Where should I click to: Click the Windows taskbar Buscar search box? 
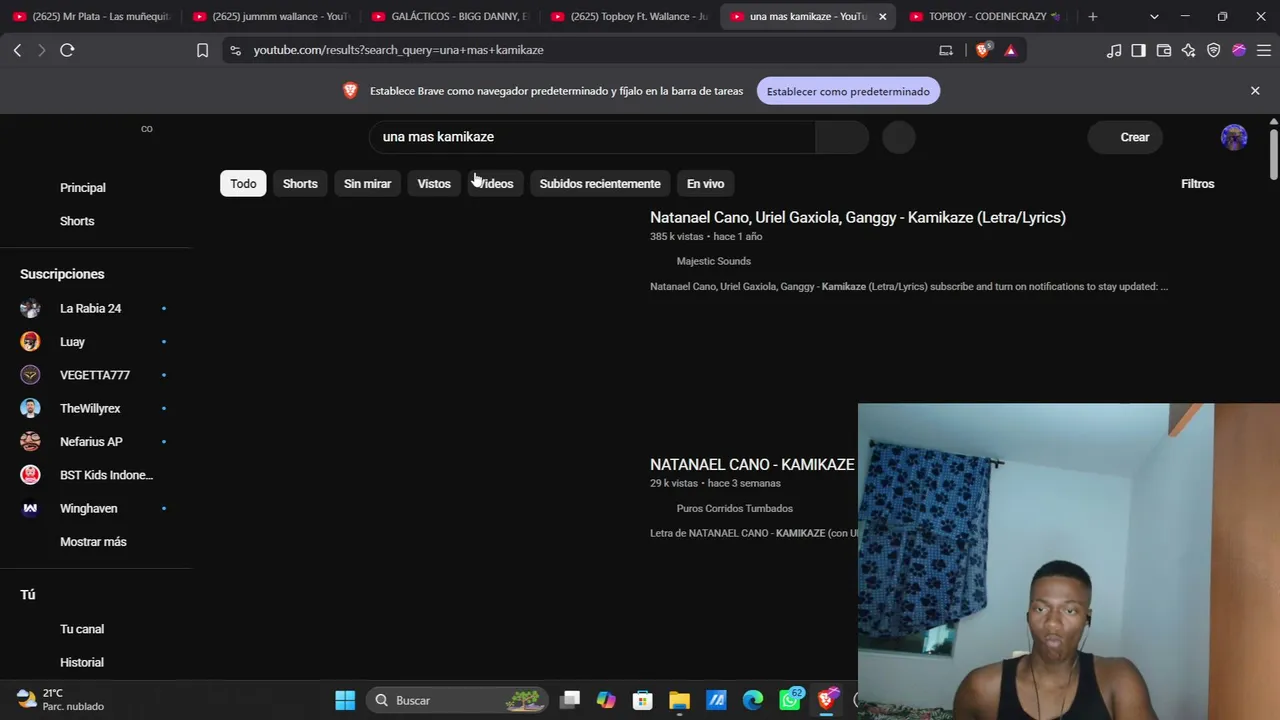pos(457,700)
